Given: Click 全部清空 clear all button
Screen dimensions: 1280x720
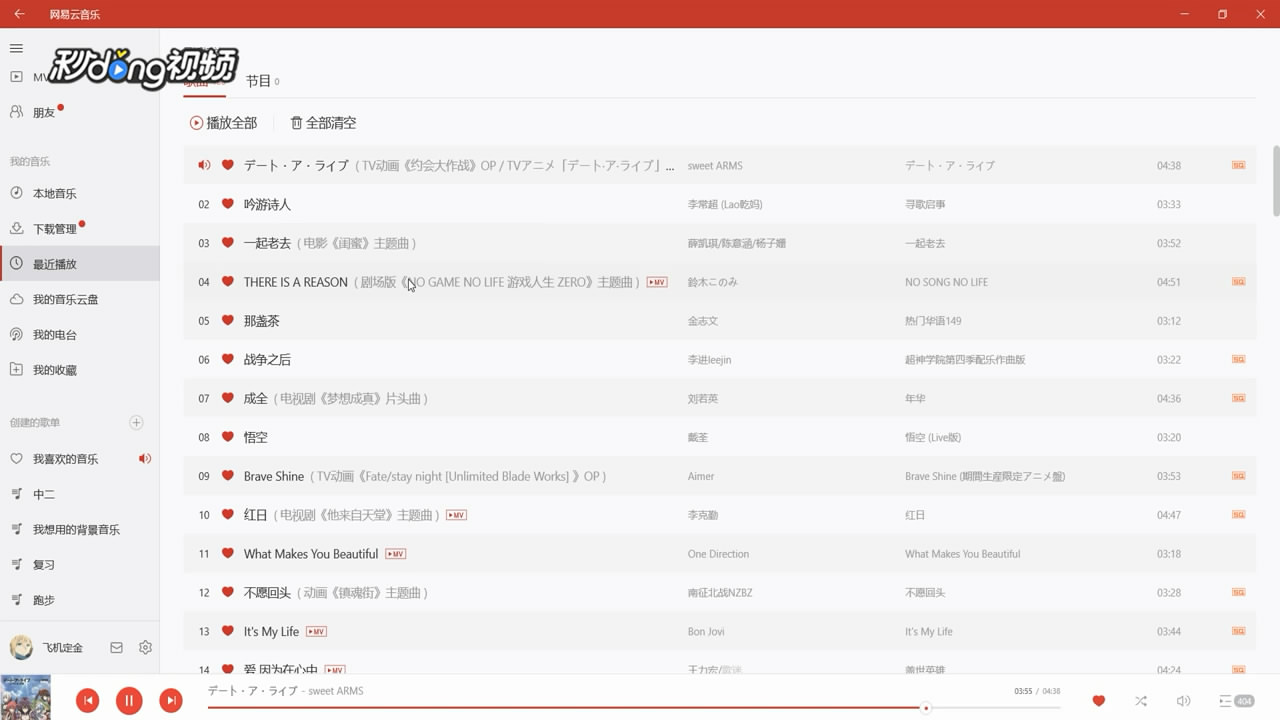Looking at the screenshot, I should click(x=323, y=123).
